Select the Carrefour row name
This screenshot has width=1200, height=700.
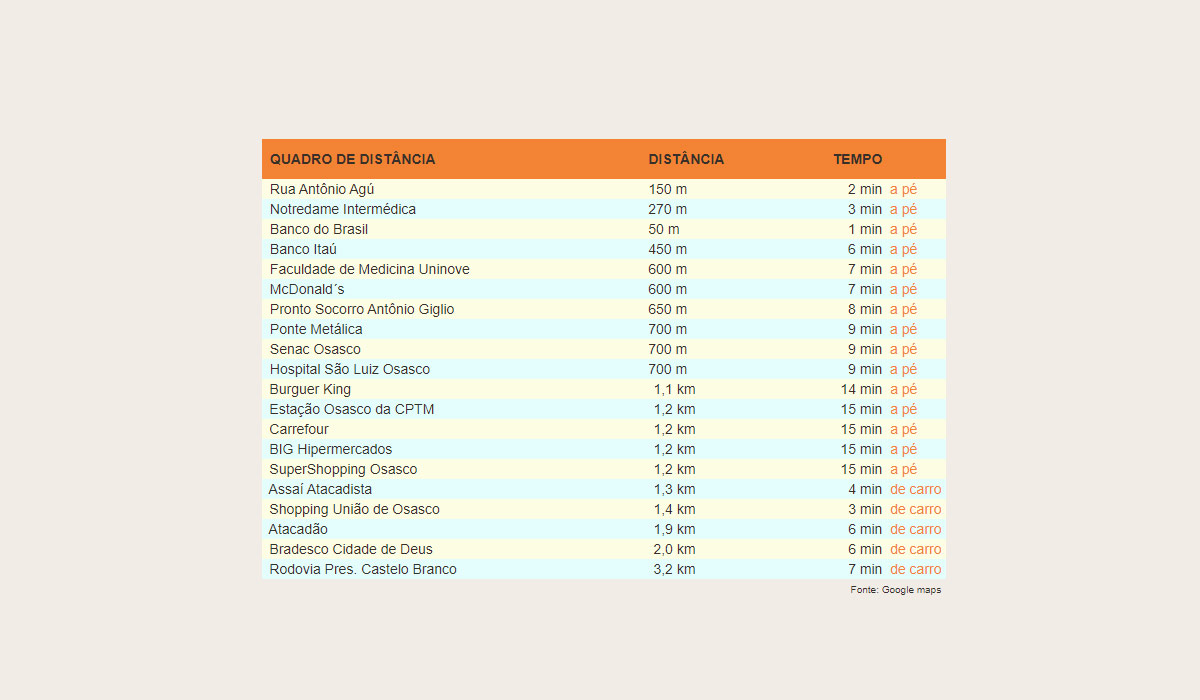pos(299,429)
